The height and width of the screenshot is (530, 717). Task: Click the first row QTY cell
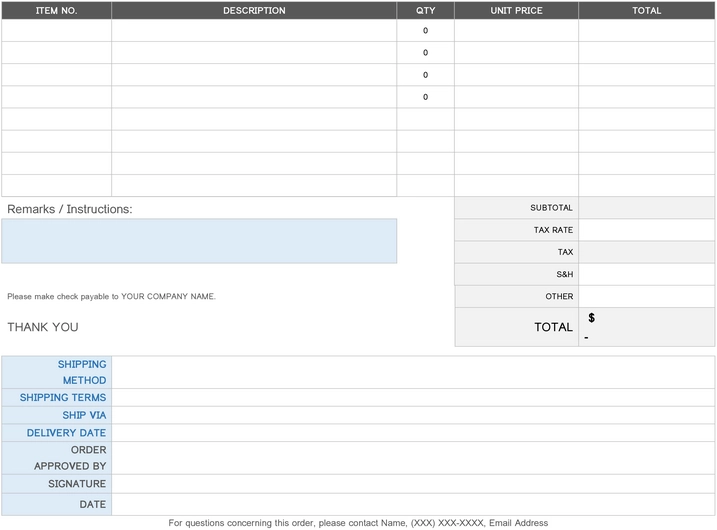click(425, 31)
